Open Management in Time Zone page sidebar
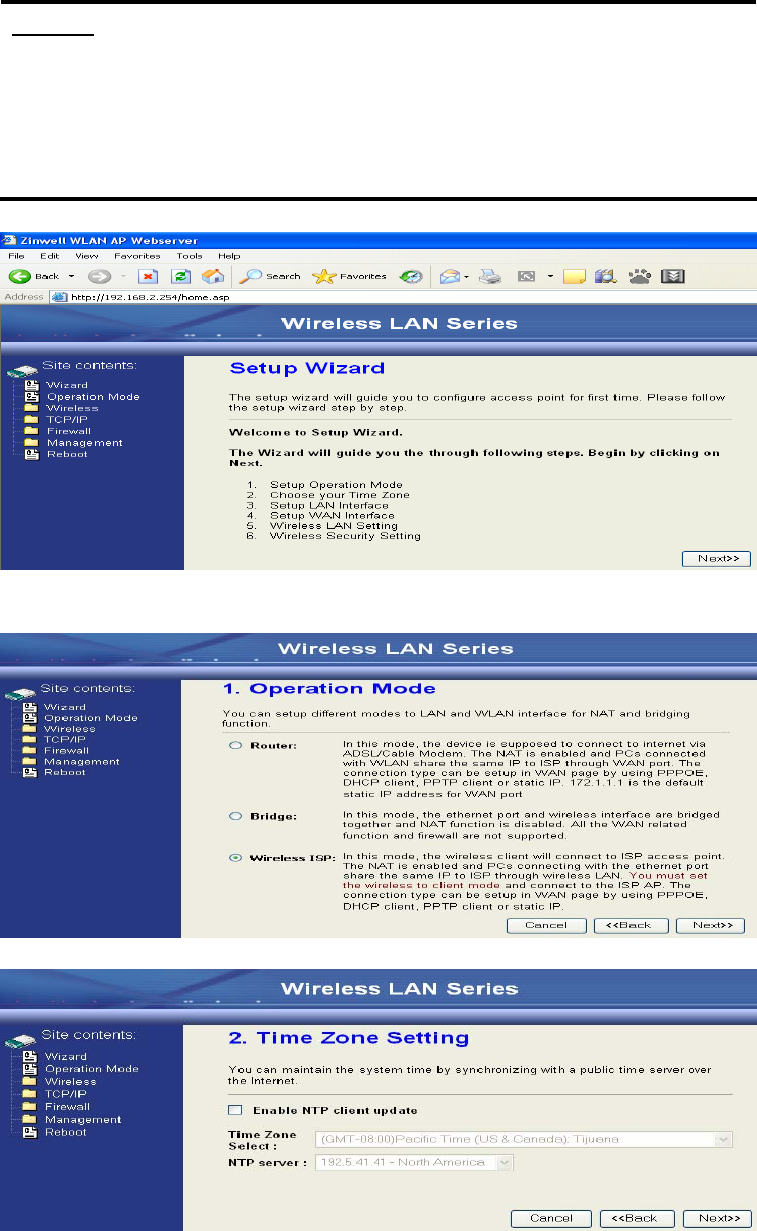 (84, 1119)
